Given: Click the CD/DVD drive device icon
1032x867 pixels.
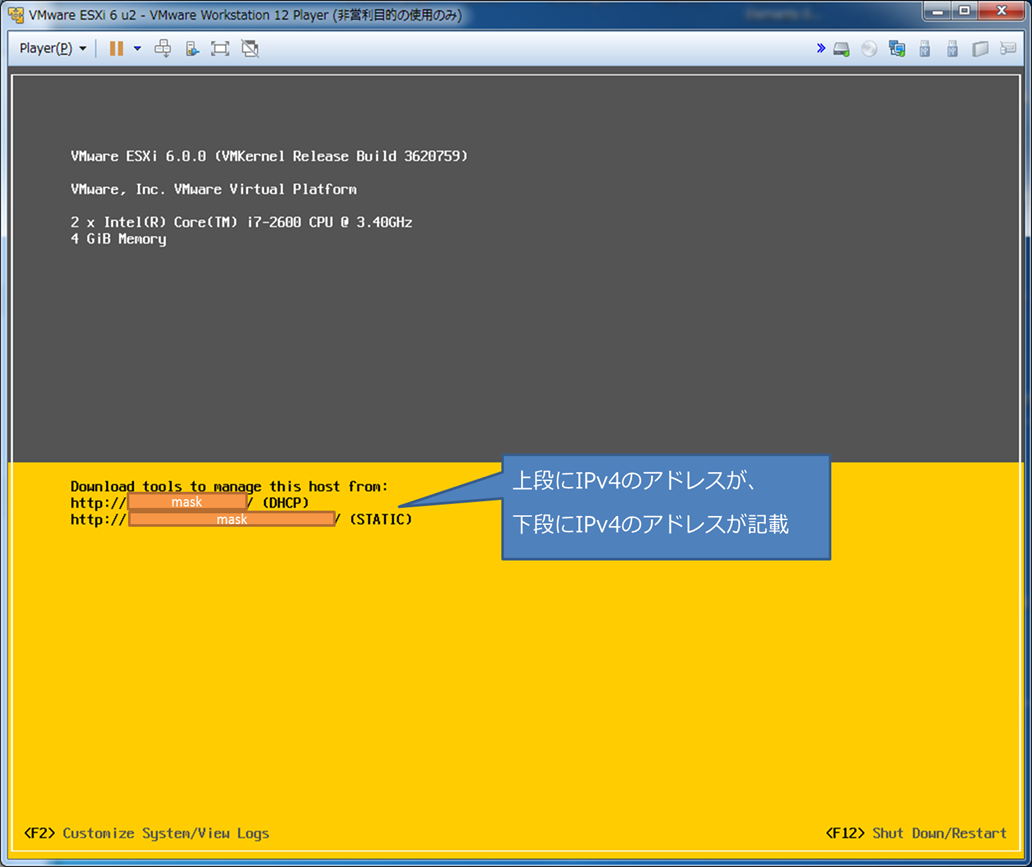Looking at the screenshot, I should click(x=868, y=48).
